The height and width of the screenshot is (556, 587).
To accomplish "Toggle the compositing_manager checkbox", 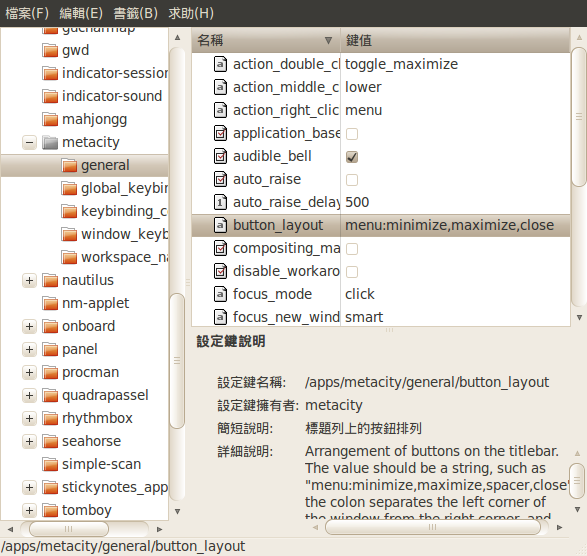I will pos(352,249).
